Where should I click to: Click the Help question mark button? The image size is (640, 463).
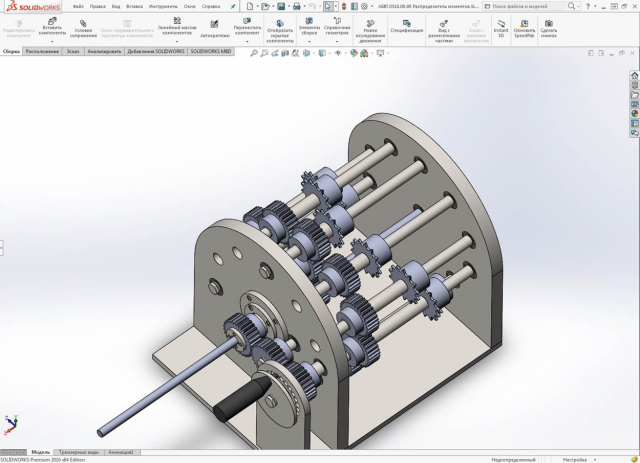(588, 7)
